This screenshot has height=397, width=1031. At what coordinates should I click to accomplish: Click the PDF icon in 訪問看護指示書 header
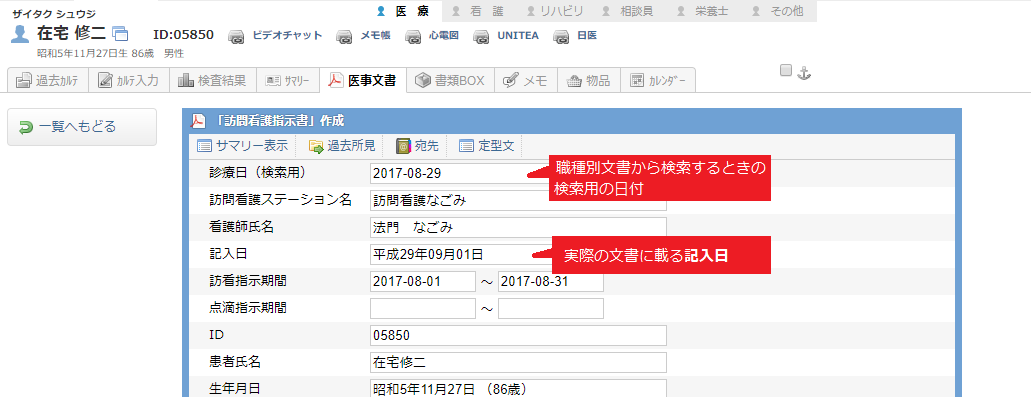pos(198,121)
